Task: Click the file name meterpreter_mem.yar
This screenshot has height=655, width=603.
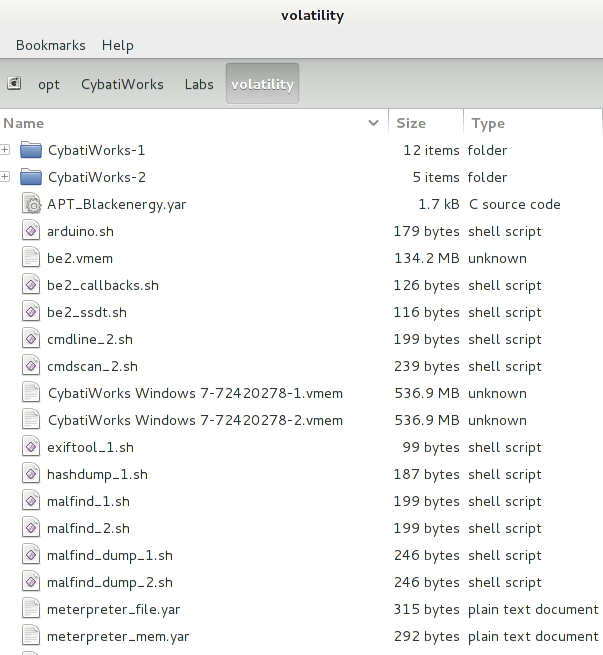Action: click(118, 637)
